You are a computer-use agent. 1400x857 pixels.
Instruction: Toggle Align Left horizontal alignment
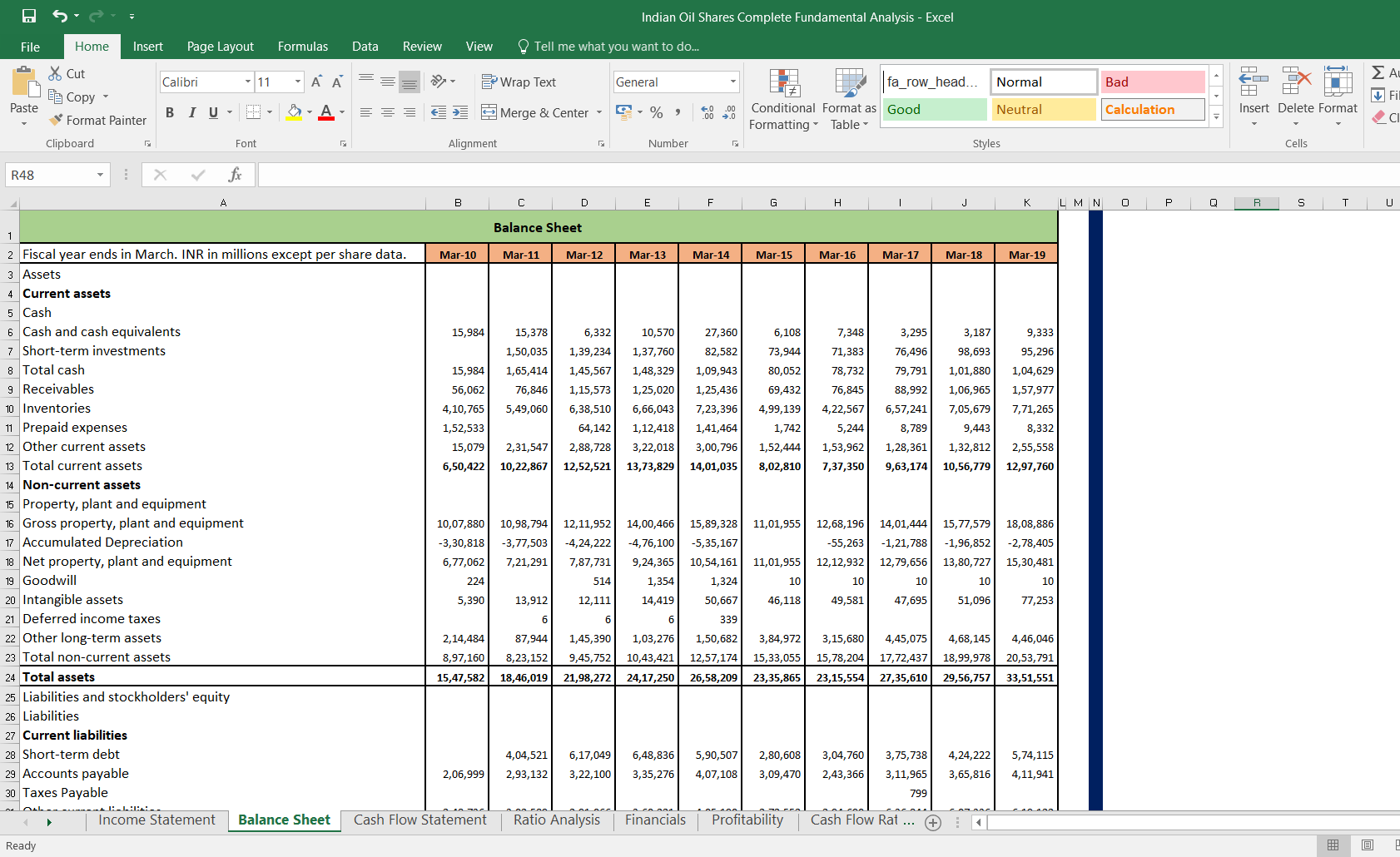[365, 112]
